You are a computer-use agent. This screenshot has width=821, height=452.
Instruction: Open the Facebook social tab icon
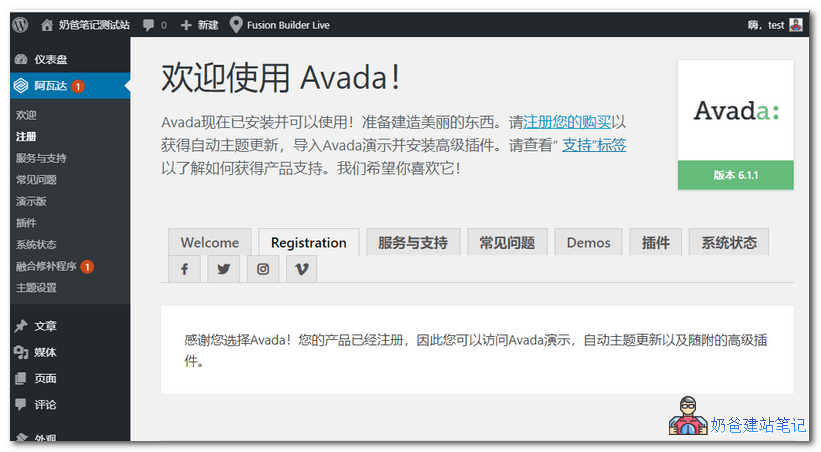pos(184,269)
